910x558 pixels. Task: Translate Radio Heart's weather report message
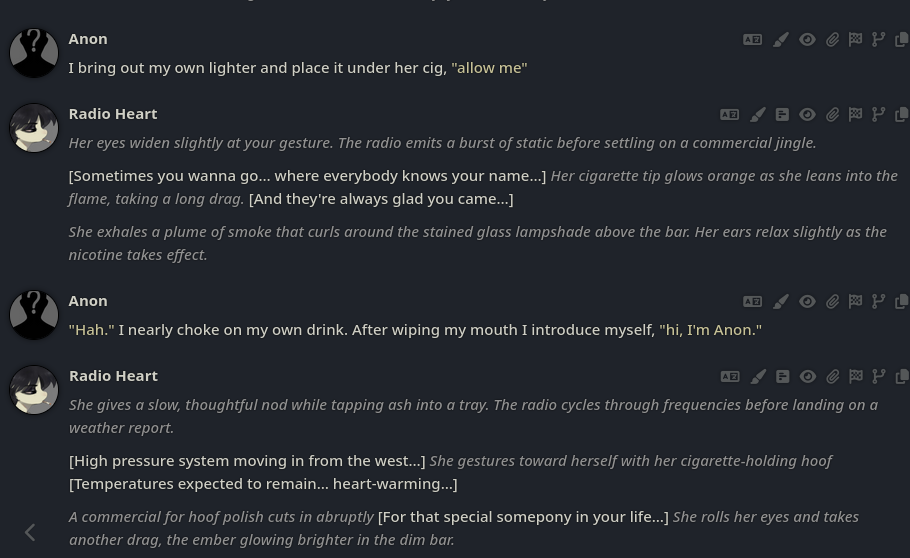point(730,377)
